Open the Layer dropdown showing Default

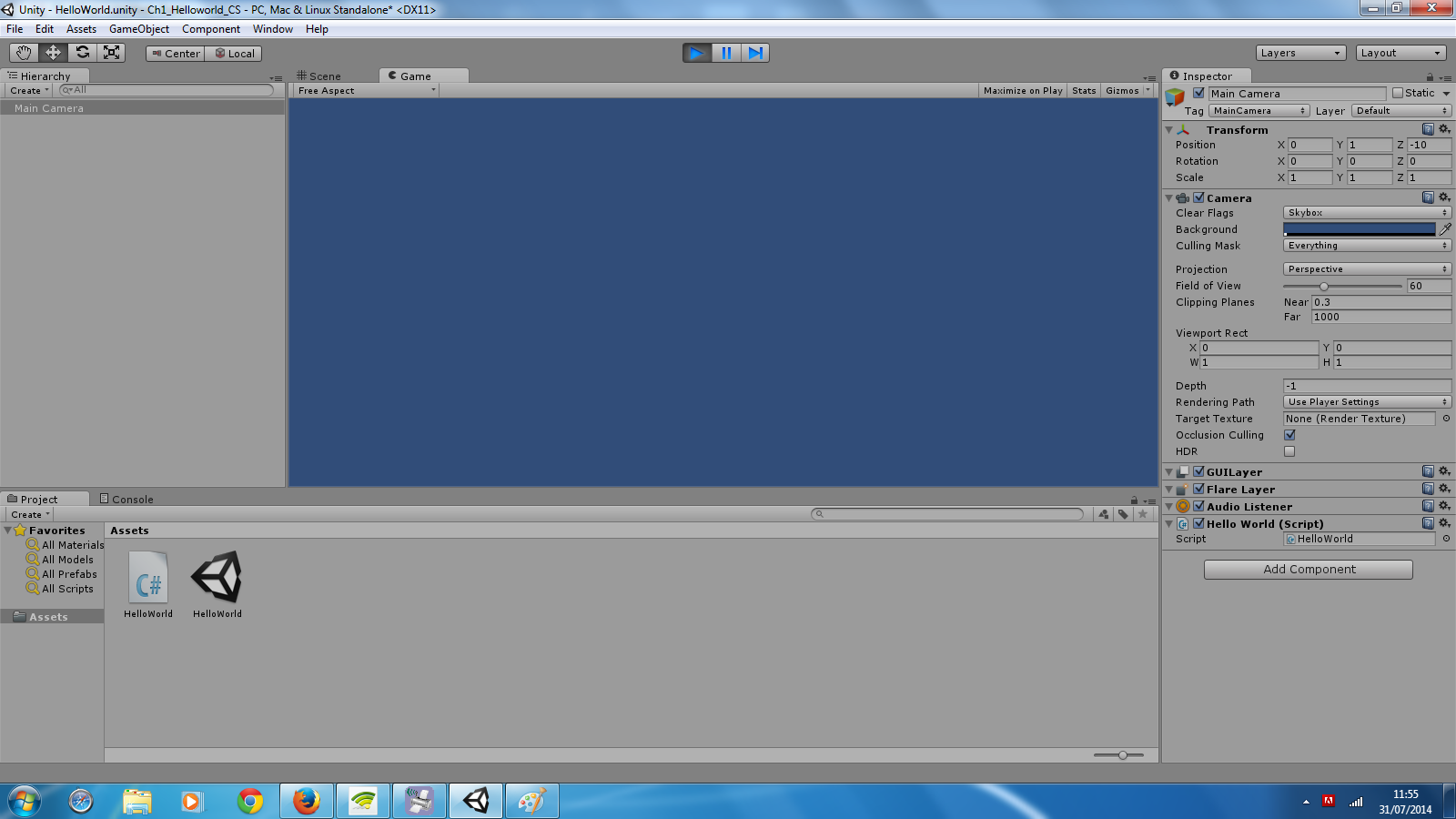pos(1401,111)
